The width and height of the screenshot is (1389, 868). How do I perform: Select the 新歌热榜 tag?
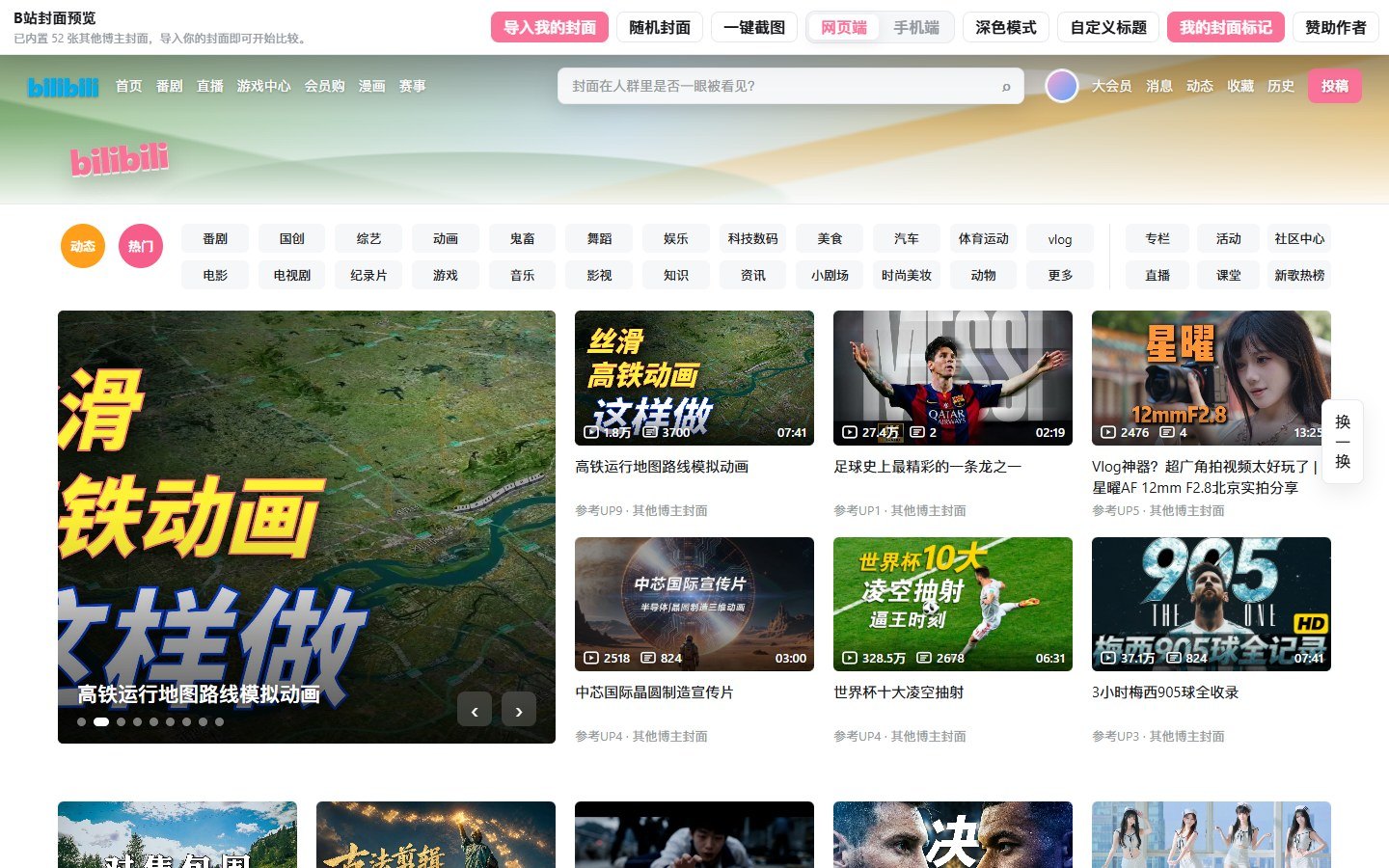(x=1299, y=275)
